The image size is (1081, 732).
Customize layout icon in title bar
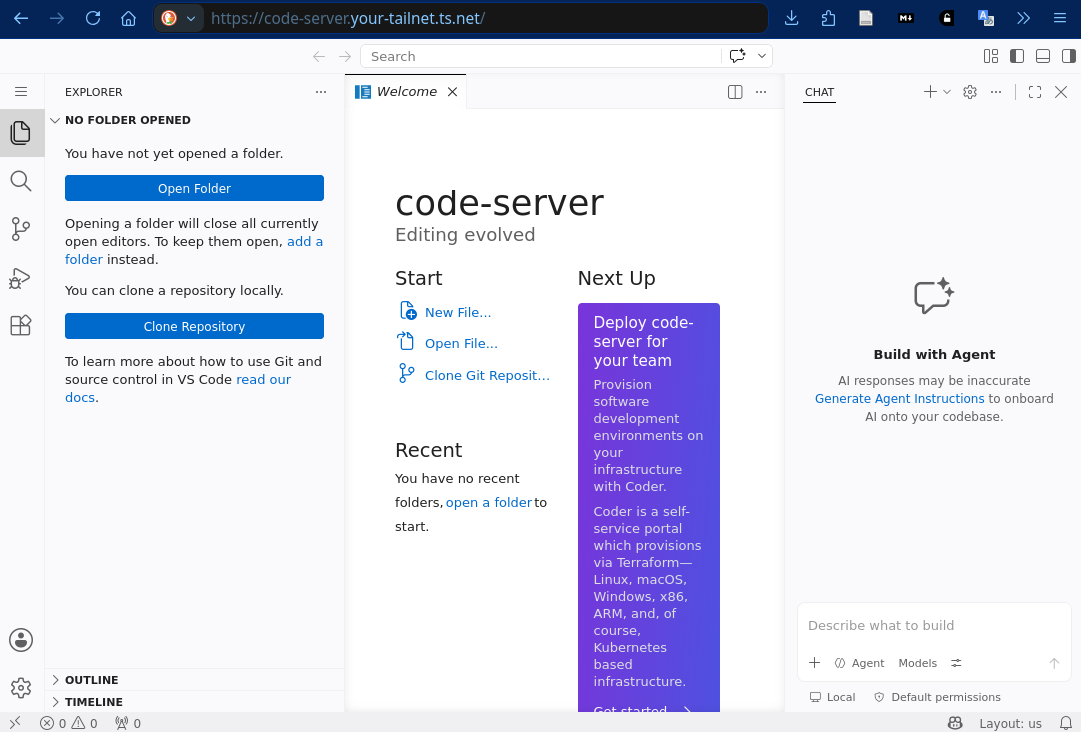click(x=991, y=56)
